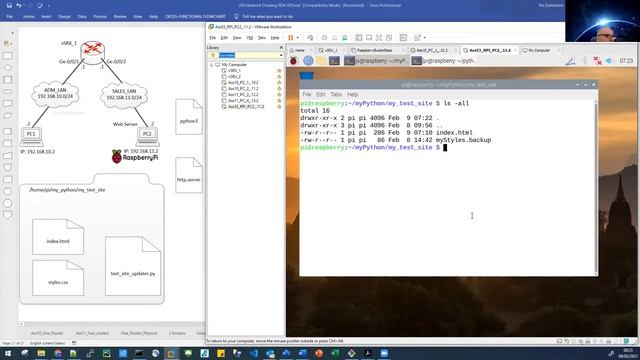Click the VMware pause VM button

pyautogui.click(x=291, y=38)
